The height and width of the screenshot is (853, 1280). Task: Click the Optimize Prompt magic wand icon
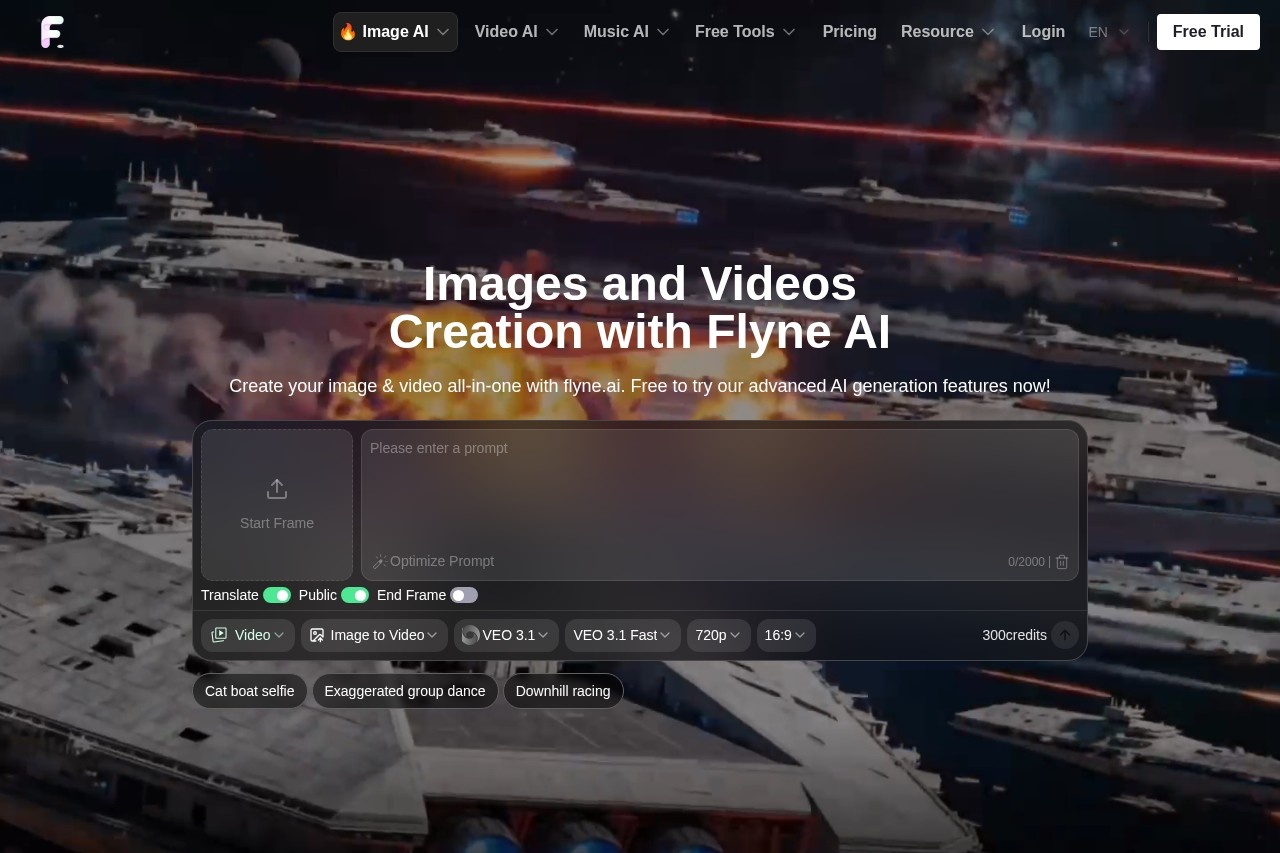tap(380, 562)
